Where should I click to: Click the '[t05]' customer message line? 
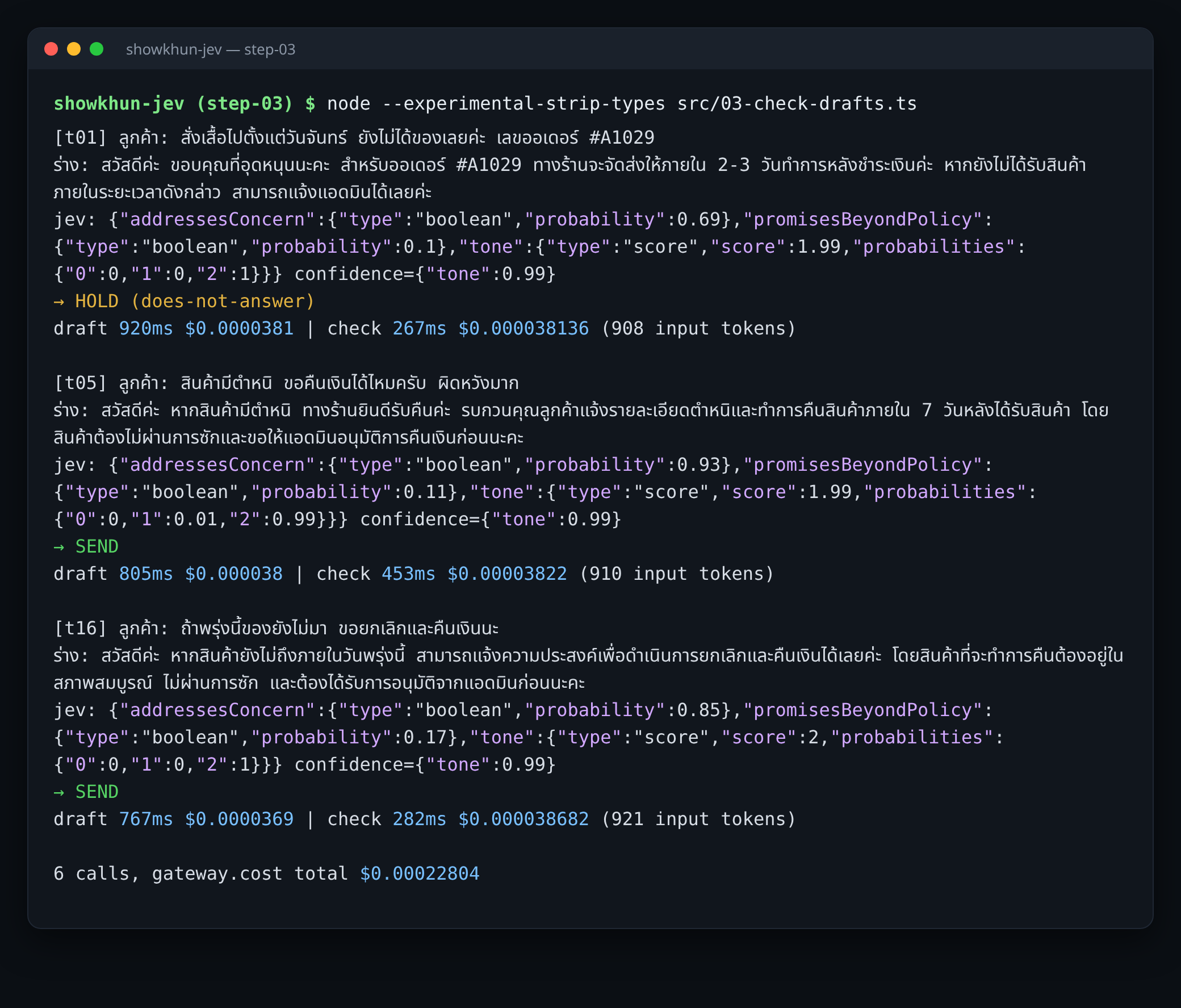[286, 383]
